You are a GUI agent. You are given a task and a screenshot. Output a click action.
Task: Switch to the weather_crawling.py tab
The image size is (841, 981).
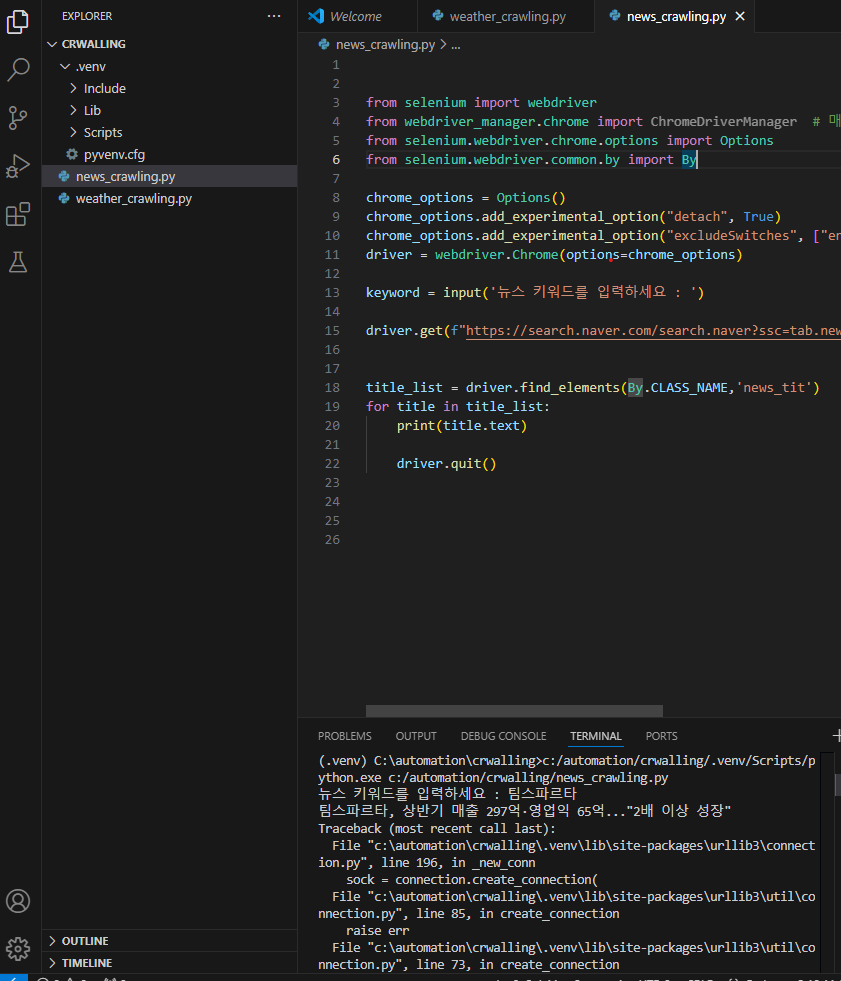506,16
